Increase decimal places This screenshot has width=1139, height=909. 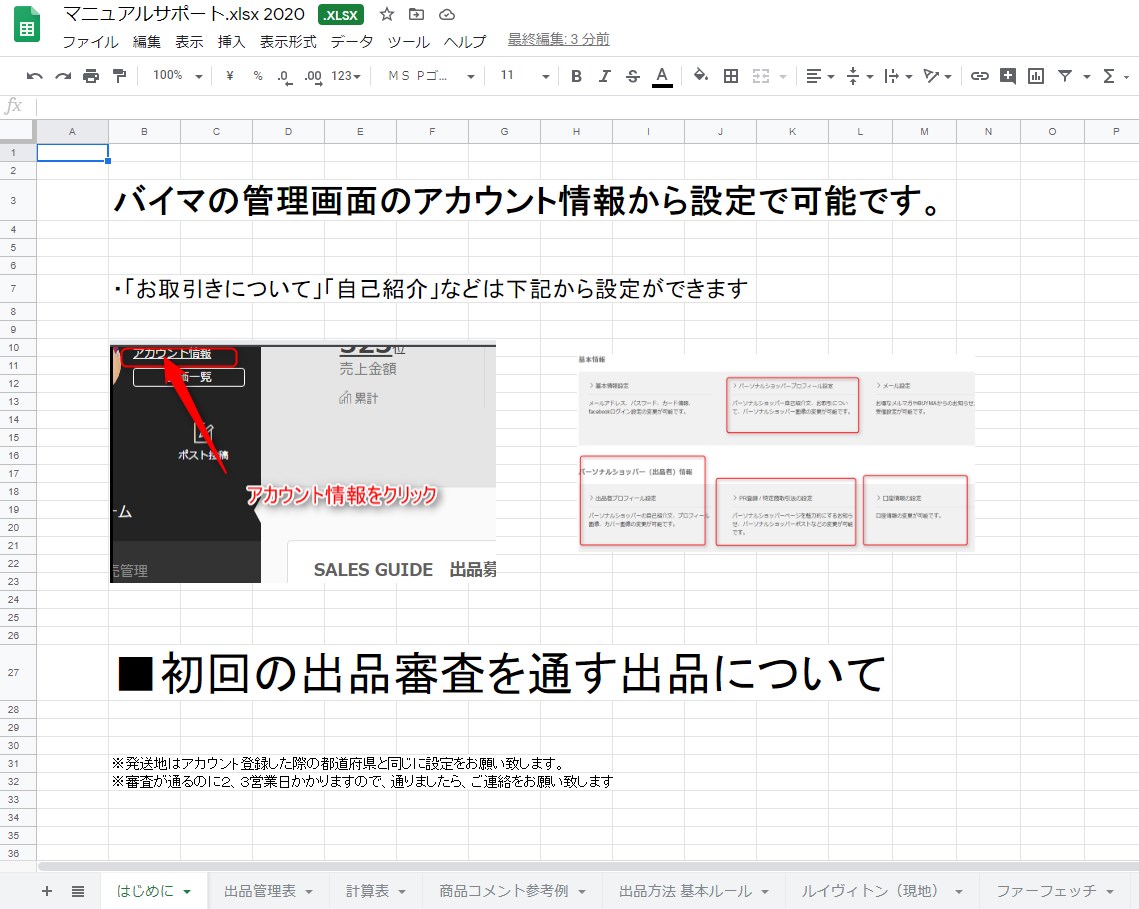[313, 76]
